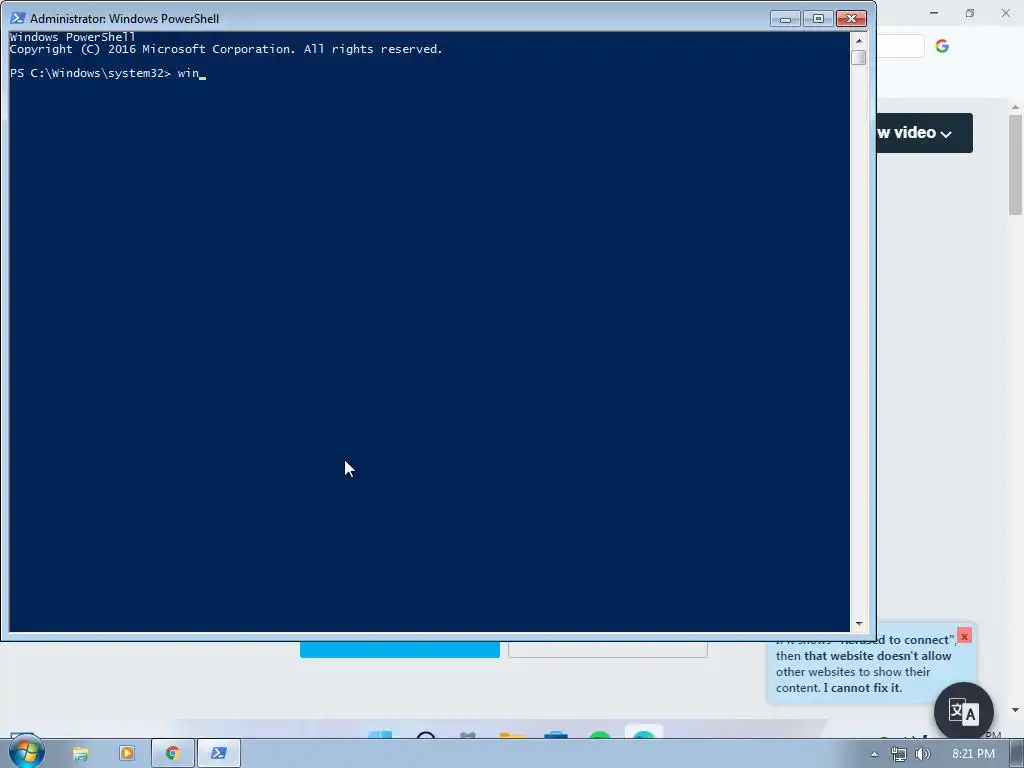Click the PowerShell prompt line 'win'
1024x768 pixels.
pyautogui.click(x=108, y=73)
